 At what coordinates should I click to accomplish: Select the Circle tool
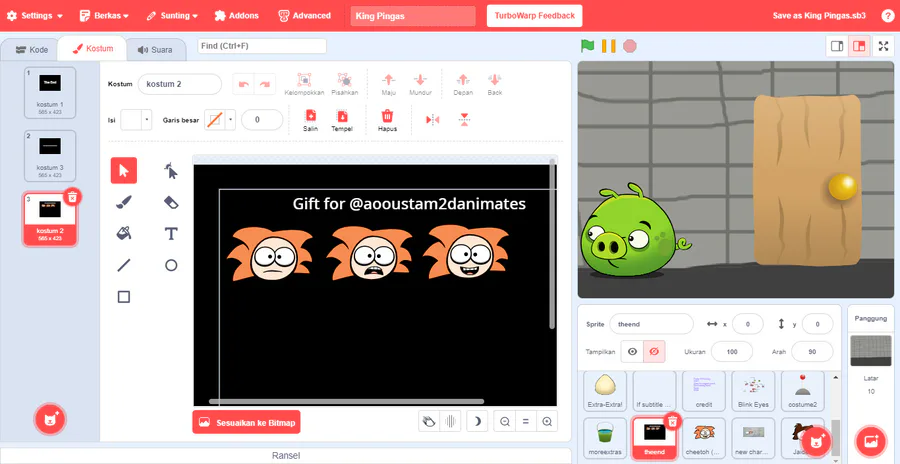171,265
